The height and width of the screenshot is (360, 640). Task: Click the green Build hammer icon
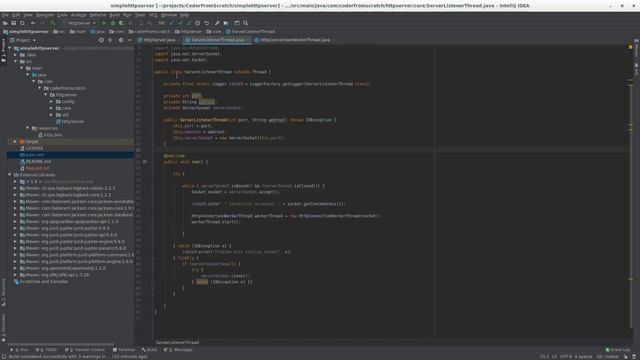click(53, 23)
